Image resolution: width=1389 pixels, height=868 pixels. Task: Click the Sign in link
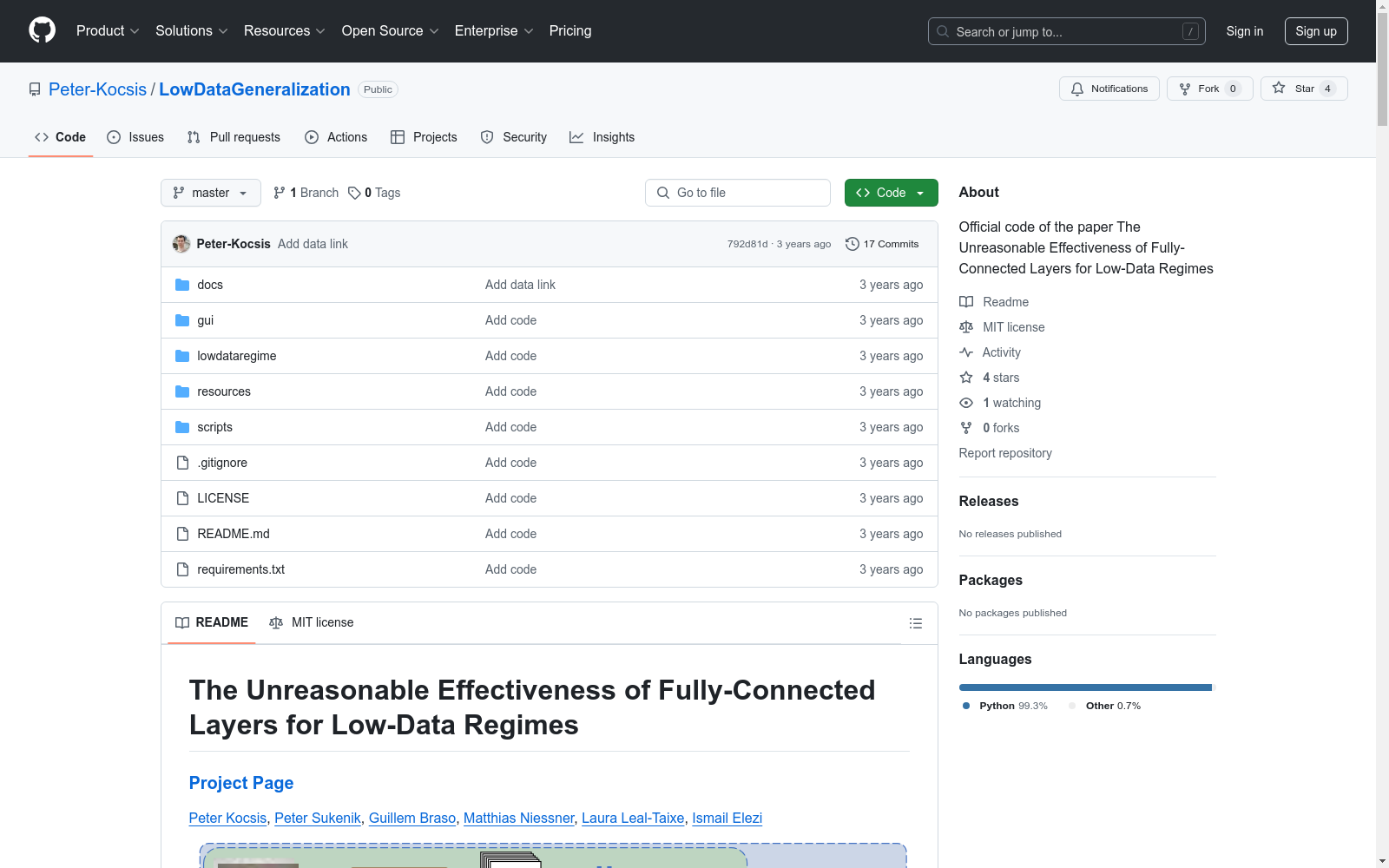(x=1244, y=31)
